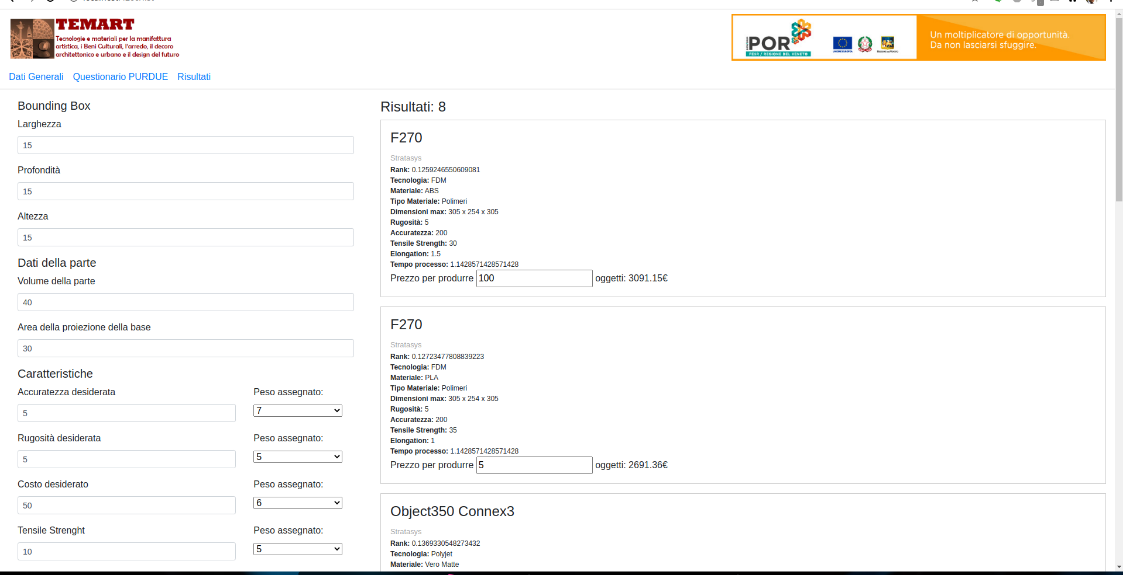Screen dimensions: 1123x575
Task: Click the first F270 card title
Action: (407, 137)
